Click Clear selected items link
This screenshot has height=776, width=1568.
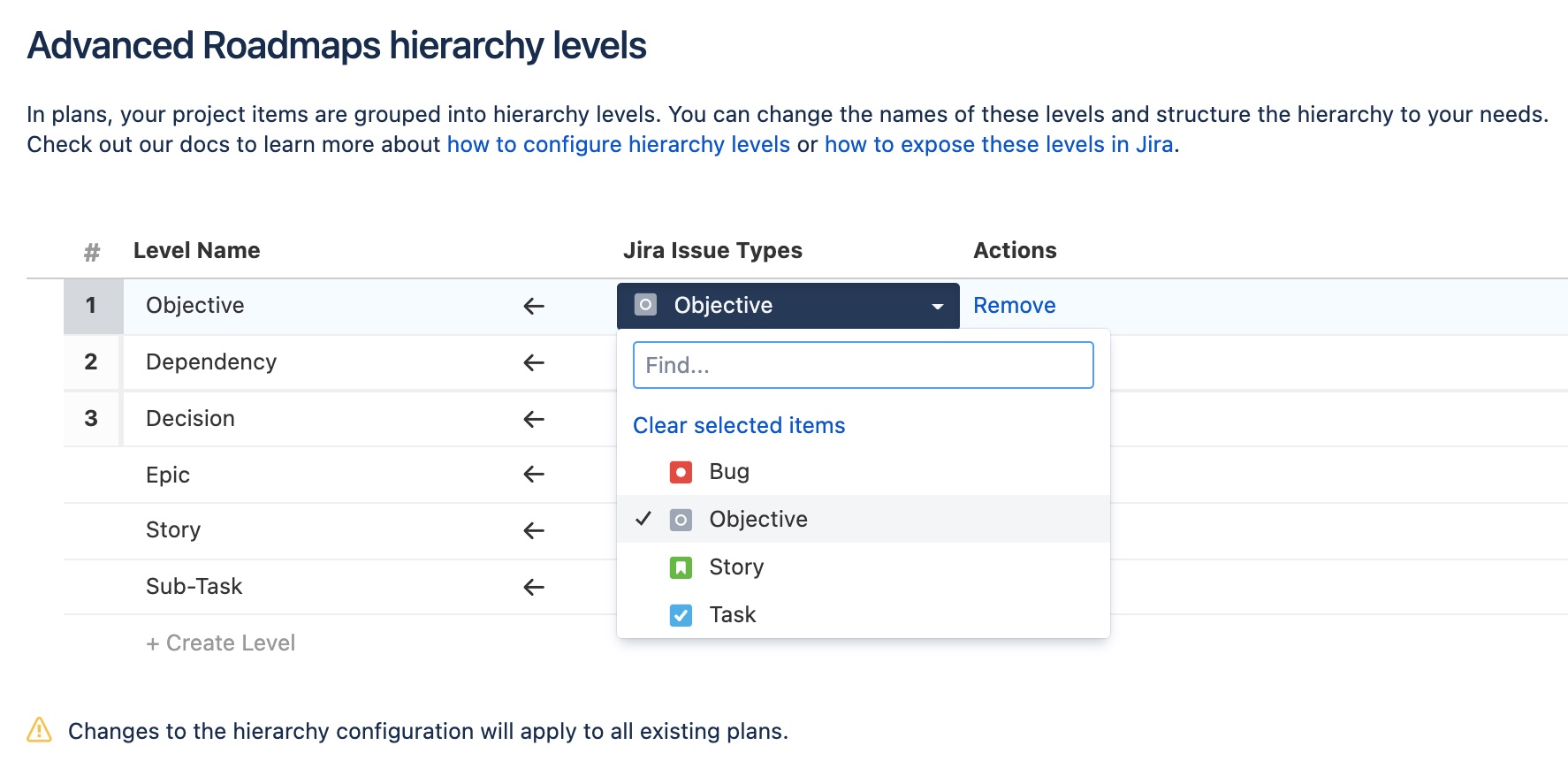click(x=739, y=426)
